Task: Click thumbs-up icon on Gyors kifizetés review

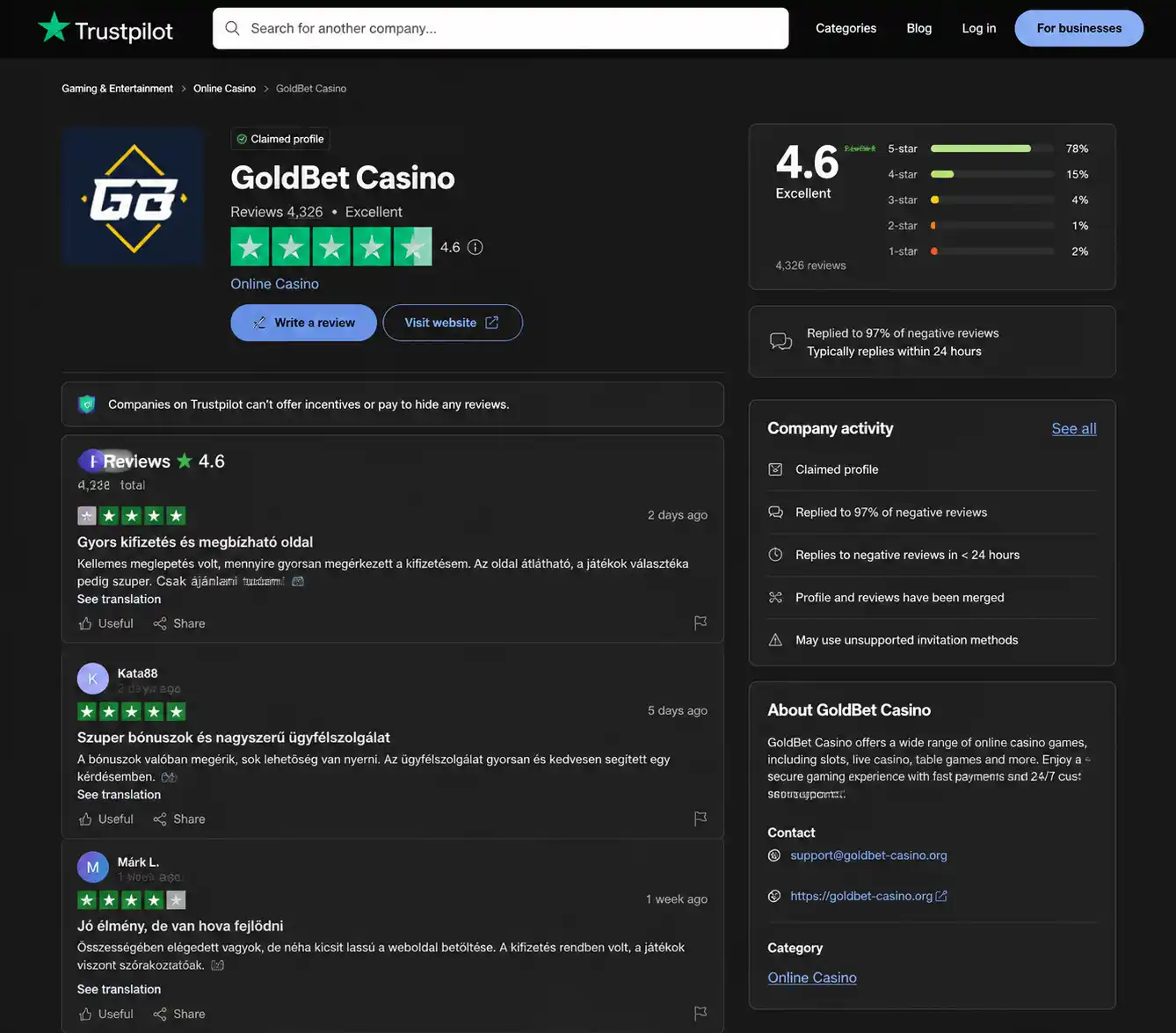Action: tap(85, 623)
